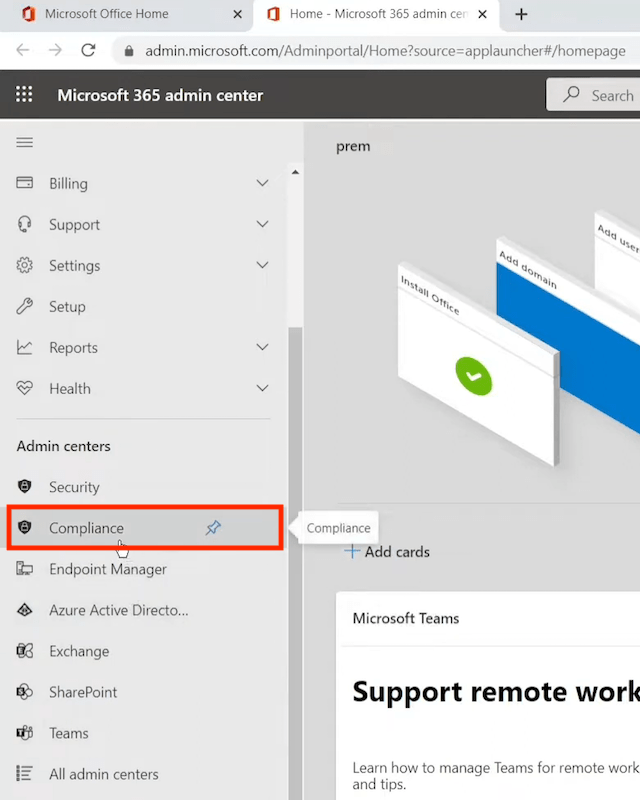Click the Setup wrench icon
Viewport: 640px width, 800px height.
click(24, 306)
